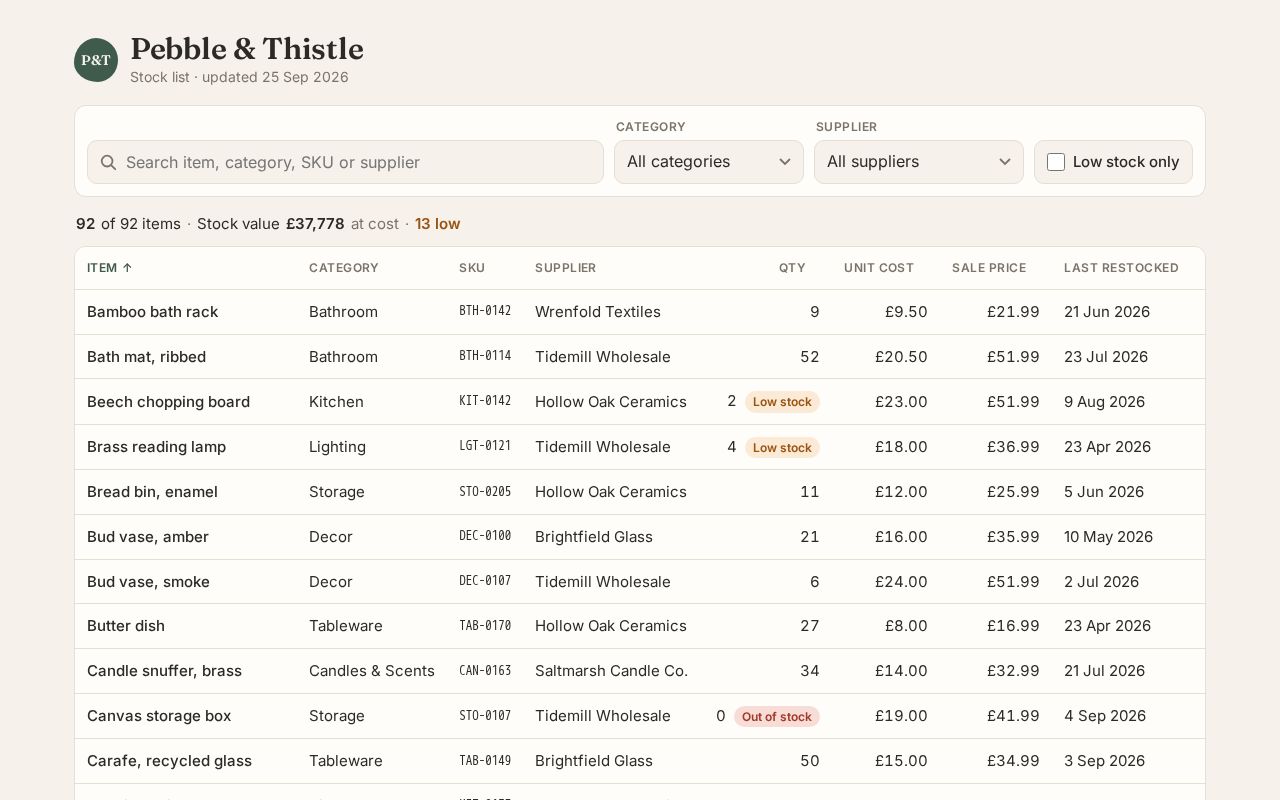This screenshot has height=800, width=1280.
Task: Click SKU STO-0107
Action: [x=485, y=715]
